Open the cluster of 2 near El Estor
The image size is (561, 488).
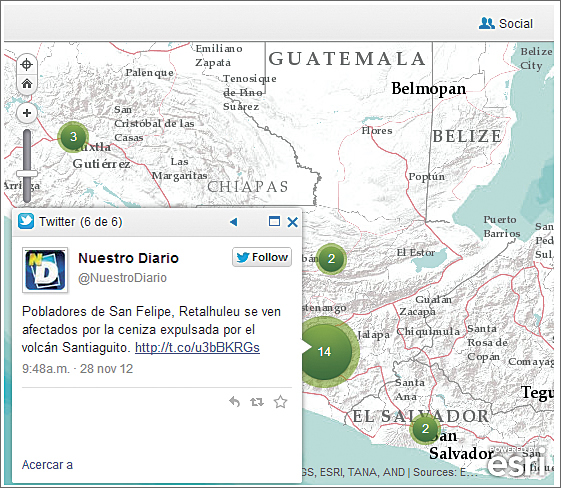tap(331, 259)
